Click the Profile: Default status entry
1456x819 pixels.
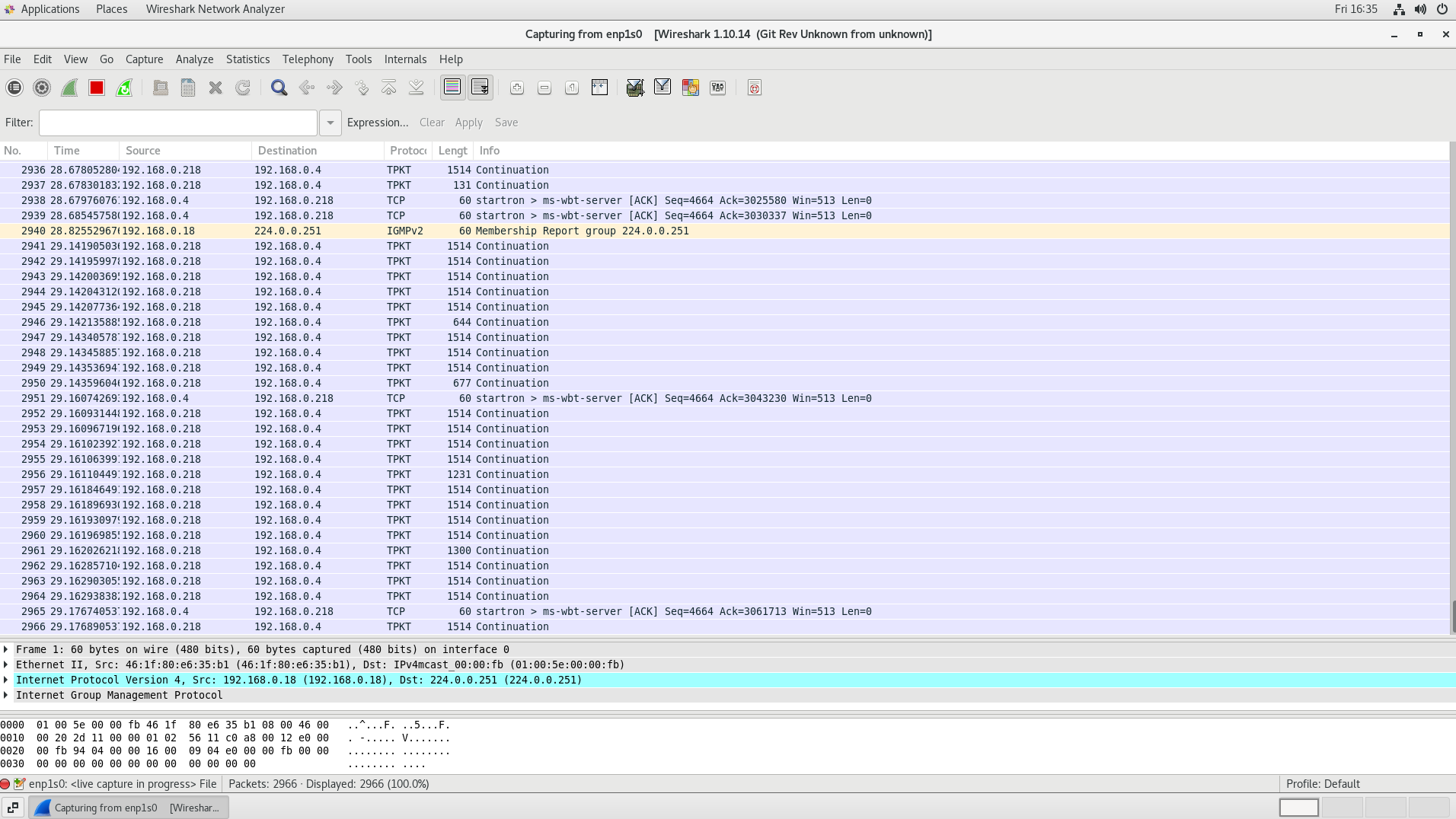(x=1323, y=784)
